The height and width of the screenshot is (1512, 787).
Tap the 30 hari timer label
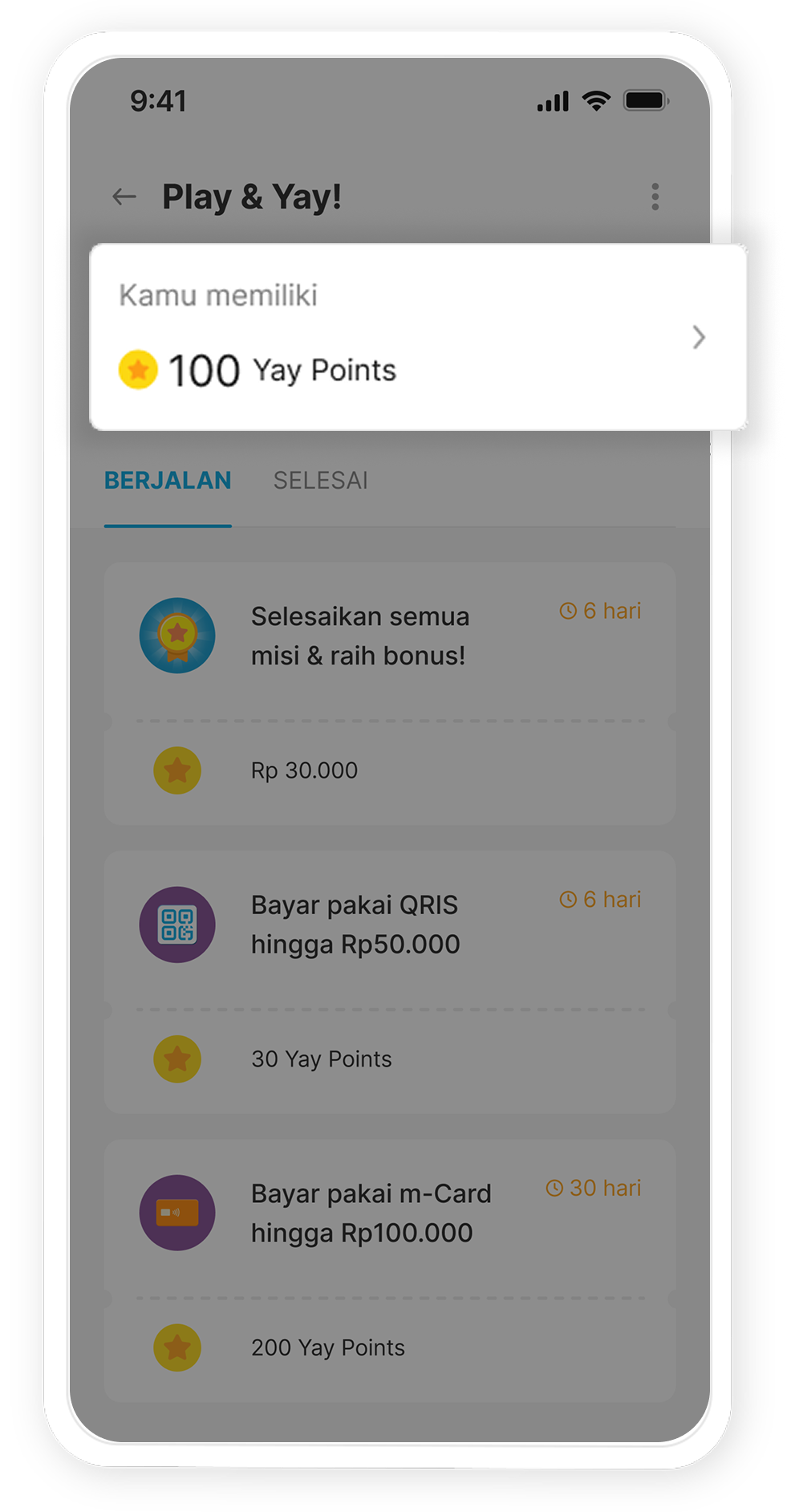pos(594,1188)
